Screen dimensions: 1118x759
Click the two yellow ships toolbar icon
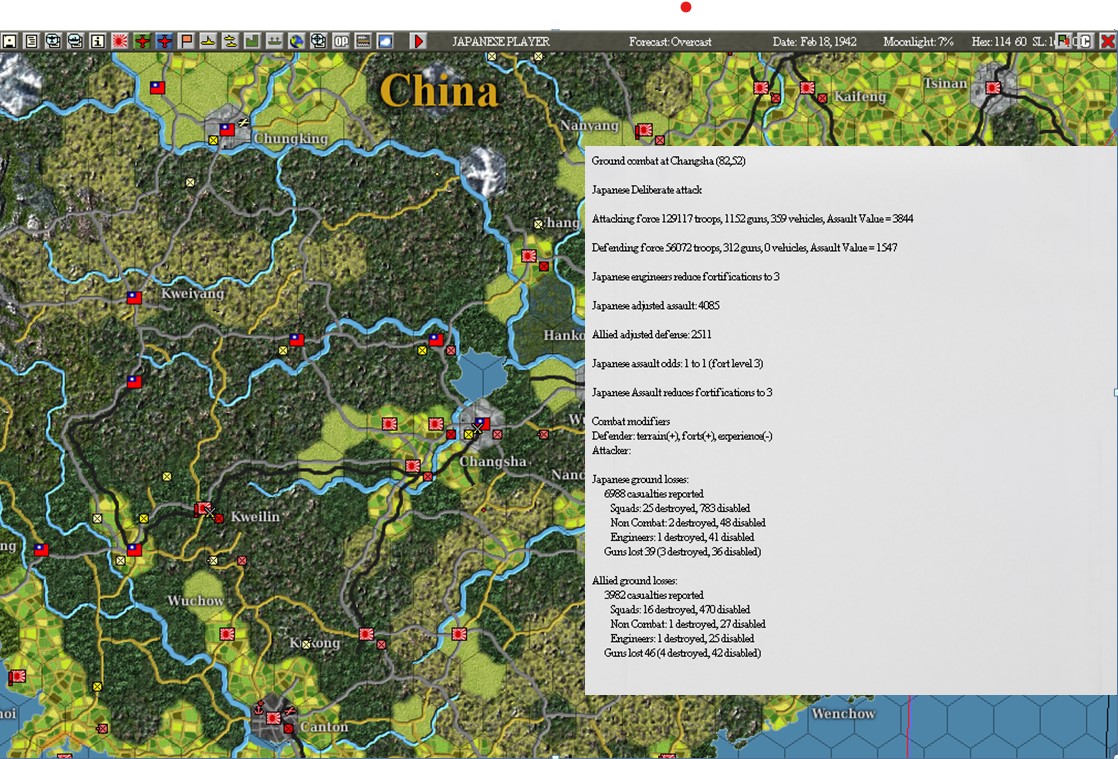tap(230, 41)
